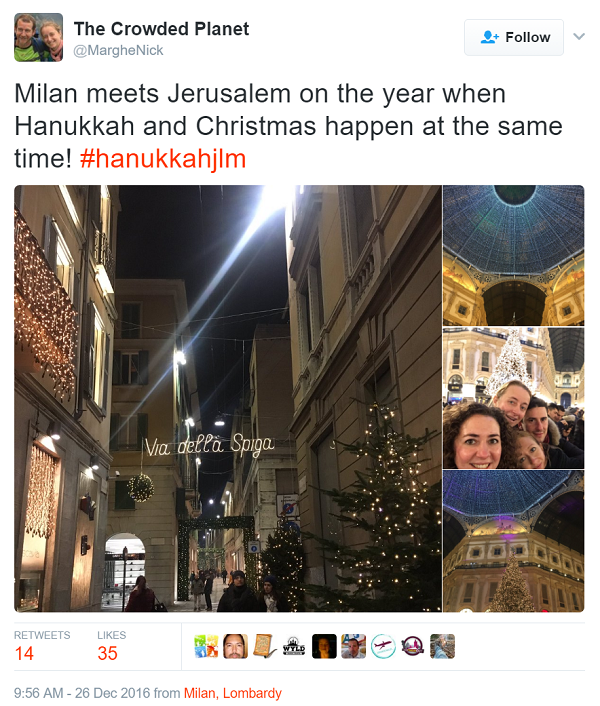This screenshot has width=600, height=706.
Task: Show the 14 retweets list
Action: 42,646
